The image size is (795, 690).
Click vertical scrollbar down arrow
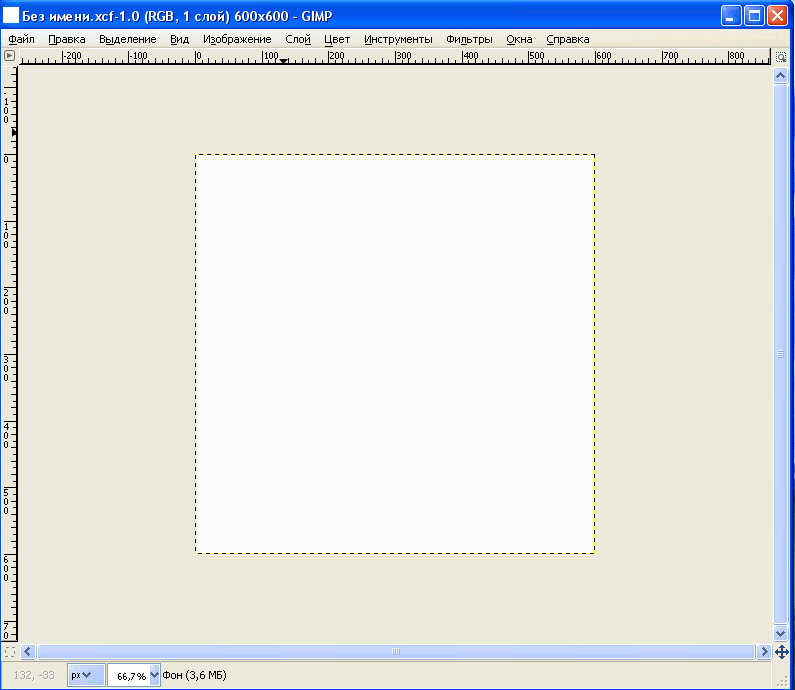click(780, 633)
